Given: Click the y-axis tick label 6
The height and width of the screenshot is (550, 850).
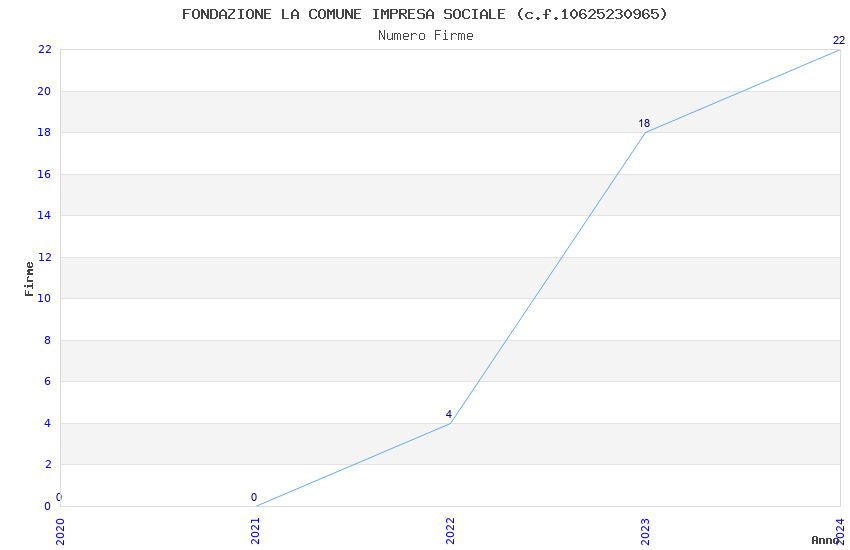Looking at the screenshot, I should (x=48, y=381).
